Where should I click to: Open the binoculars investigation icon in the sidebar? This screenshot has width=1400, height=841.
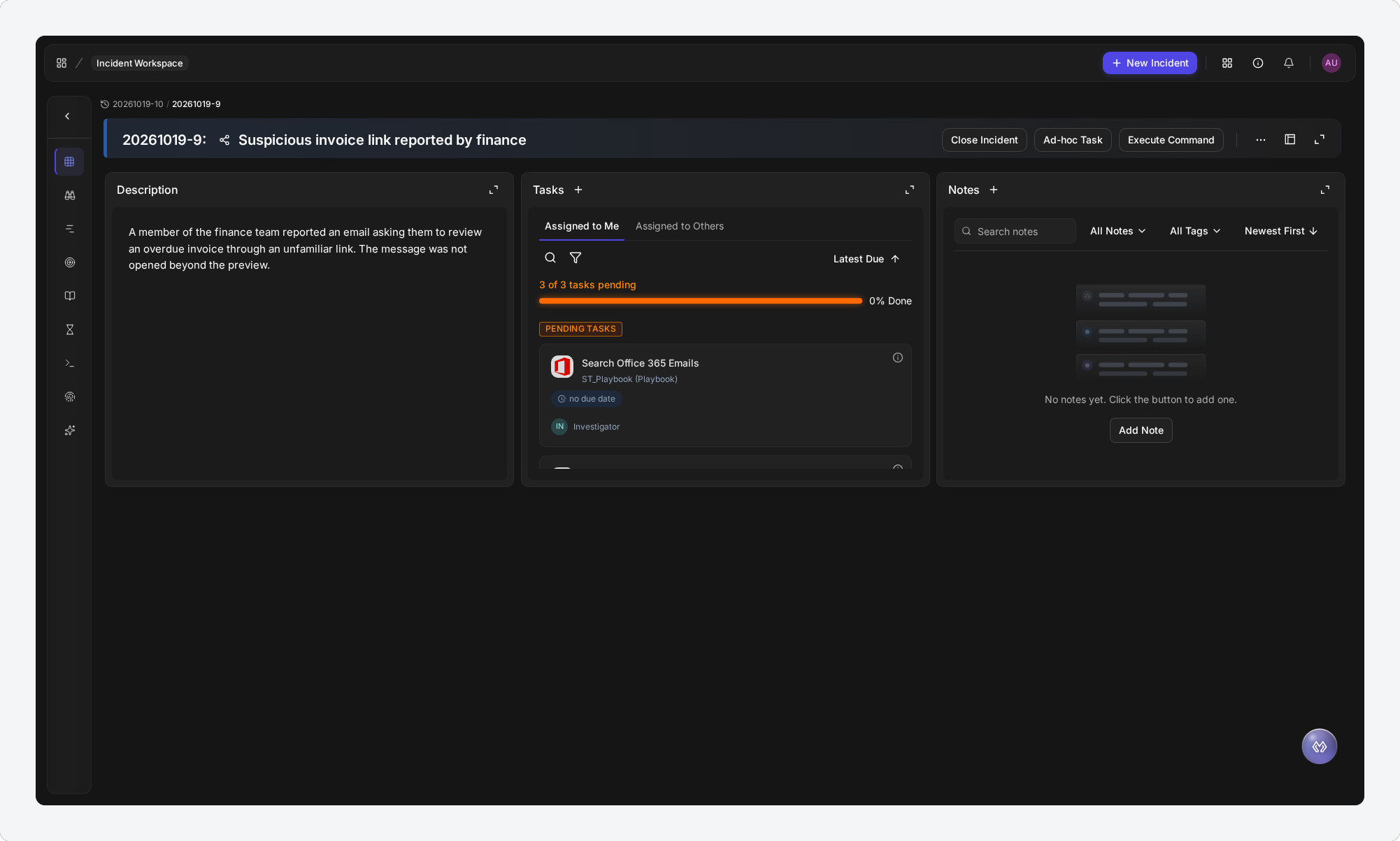(x=69, y=195)
